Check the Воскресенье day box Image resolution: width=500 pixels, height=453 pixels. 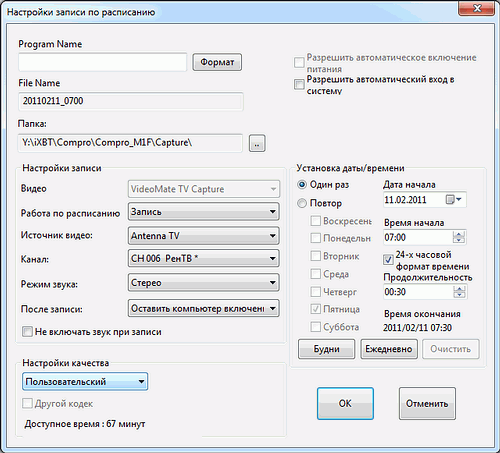pos(315,221)
